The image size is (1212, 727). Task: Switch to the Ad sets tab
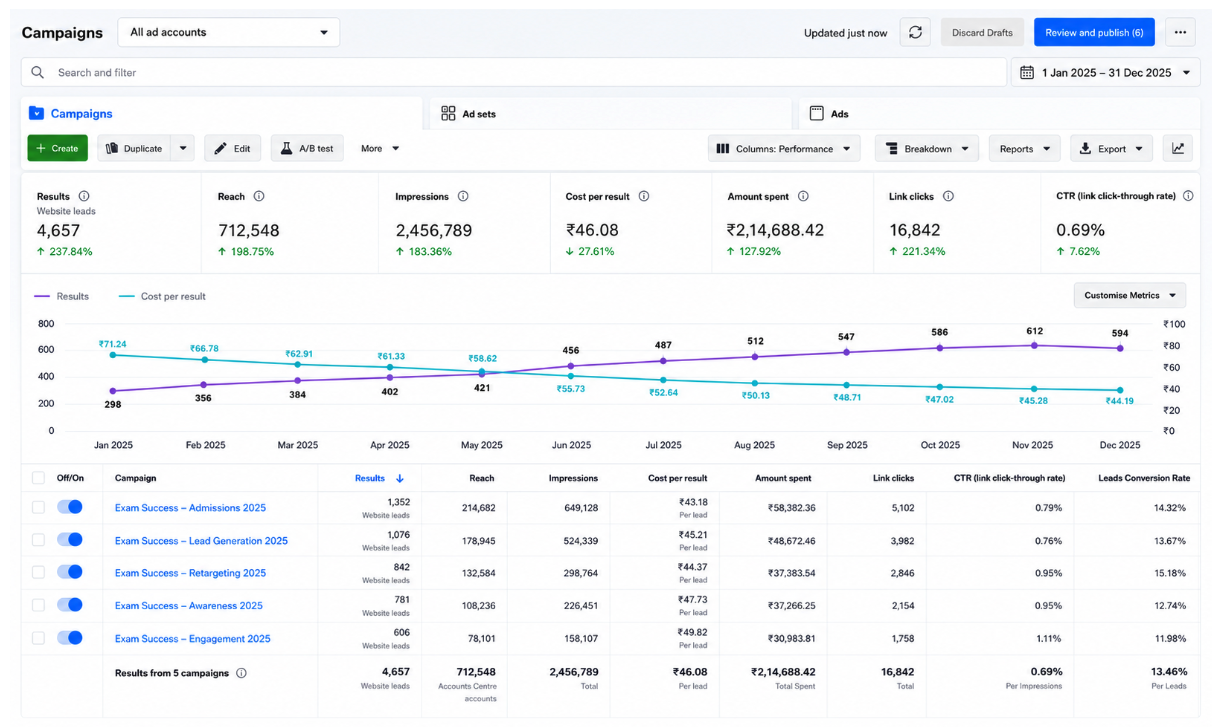tap(612, 113)
